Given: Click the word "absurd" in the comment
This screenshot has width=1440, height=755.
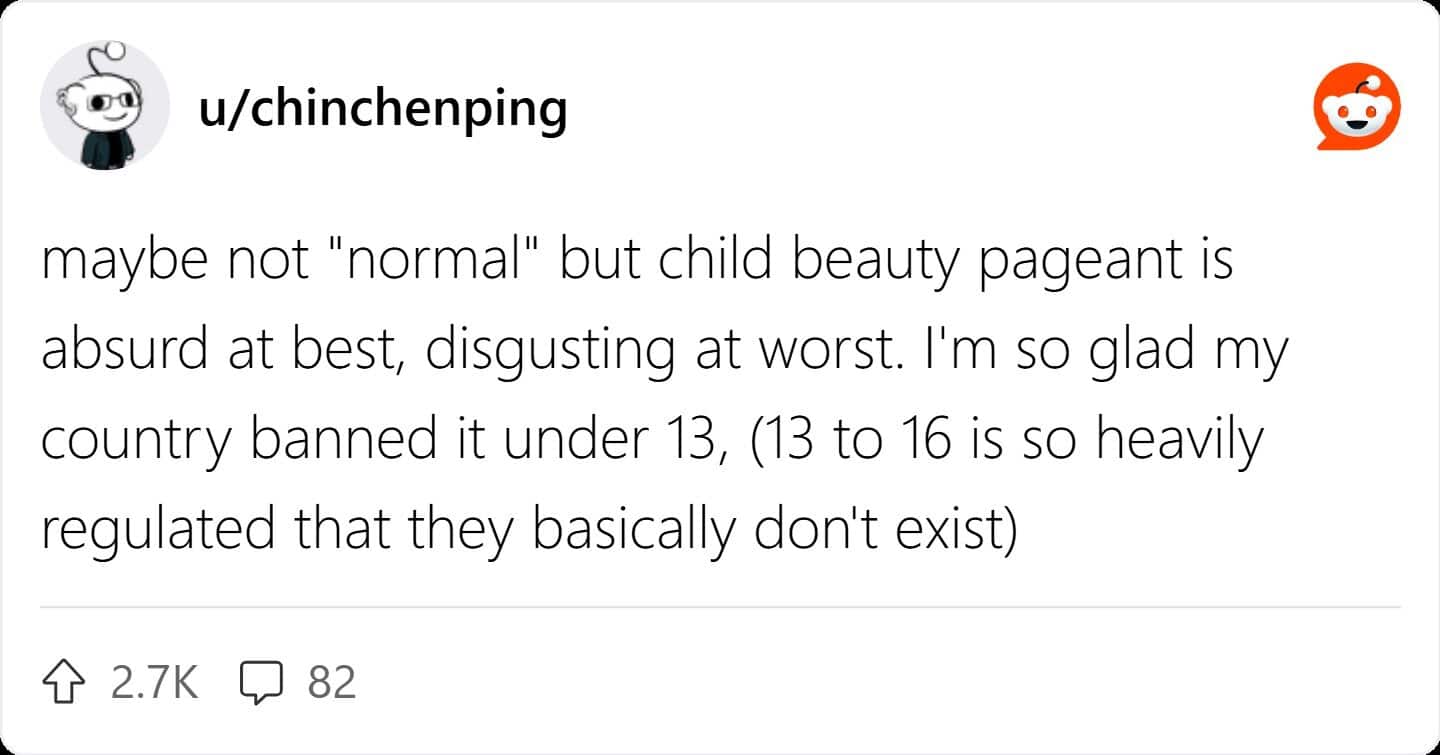Looking at the screenshot, I should pos(116,350).
